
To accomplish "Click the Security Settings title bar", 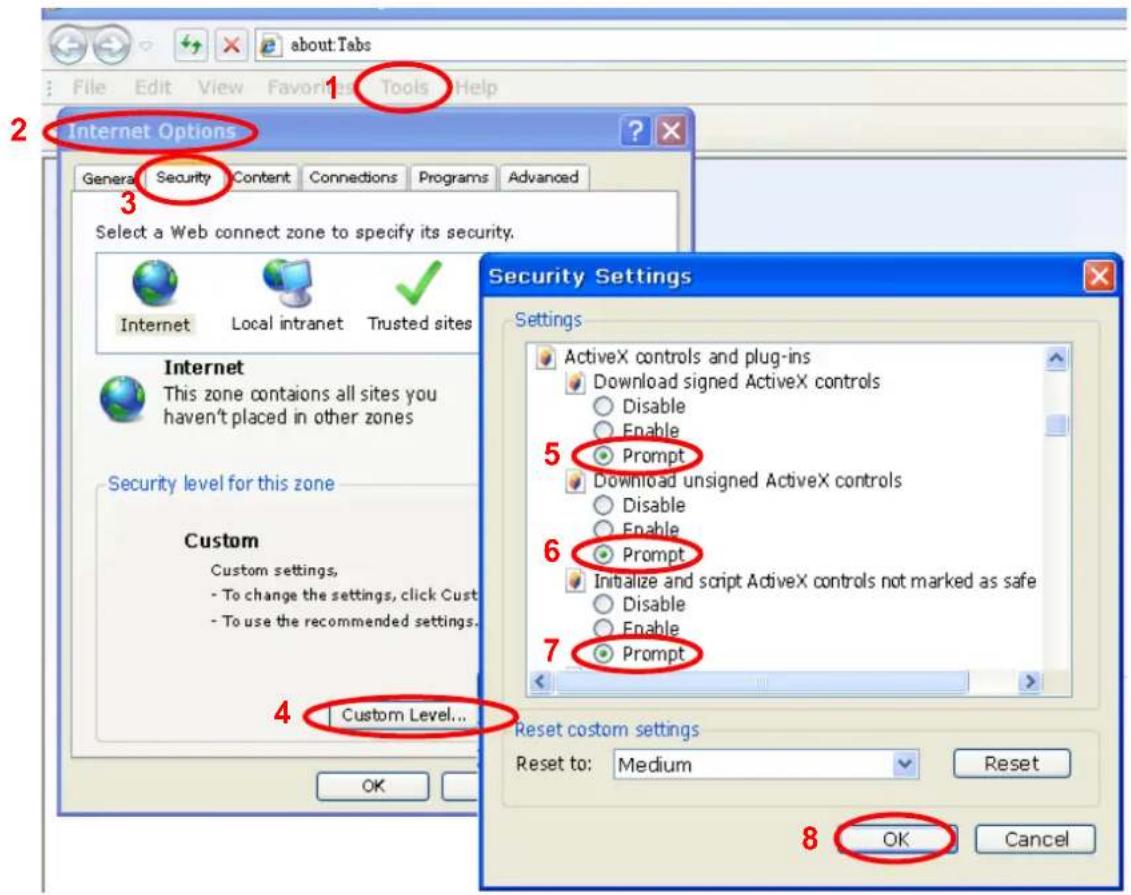I will point(801,276).
